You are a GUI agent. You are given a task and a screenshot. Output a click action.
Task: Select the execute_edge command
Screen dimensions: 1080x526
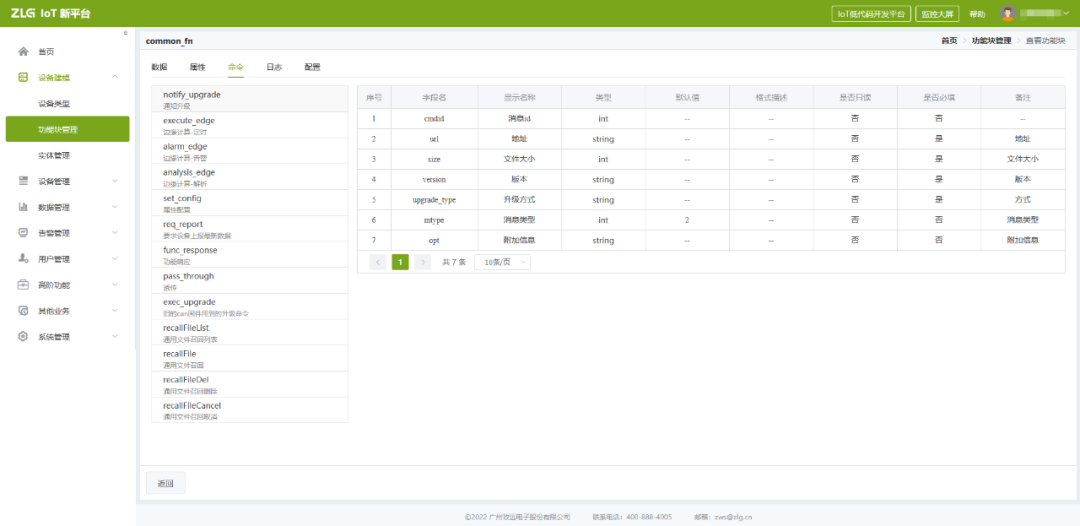pyautogui.click(x=250, y=125)
